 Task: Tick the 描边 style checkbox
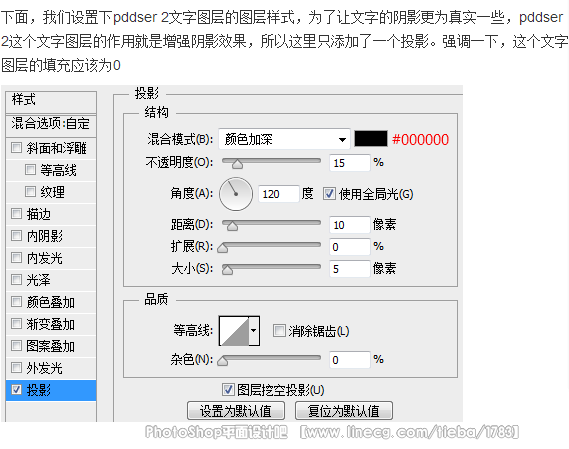click(16, 213)
